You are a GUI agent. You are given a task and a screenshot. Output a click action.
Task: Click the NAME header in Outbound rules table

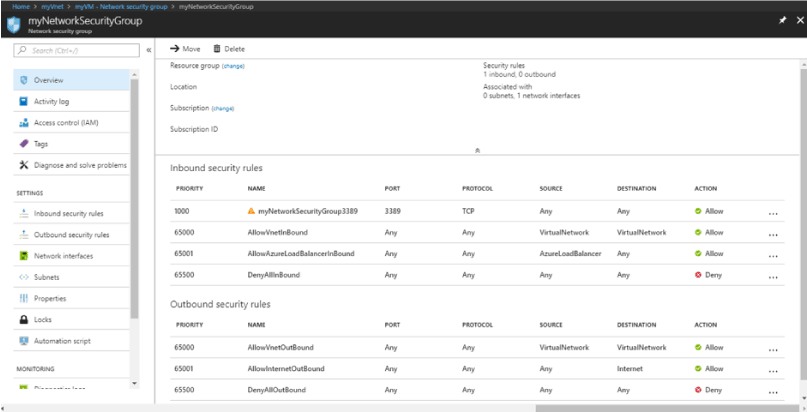coord(256,325)
